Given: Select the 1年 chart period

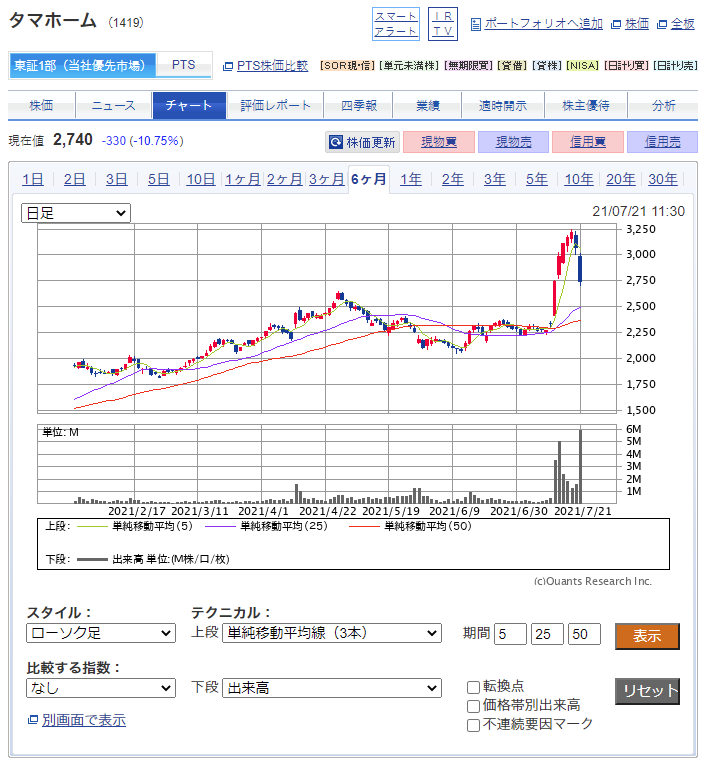Looking at the screenshot, I should coord(411,179).
